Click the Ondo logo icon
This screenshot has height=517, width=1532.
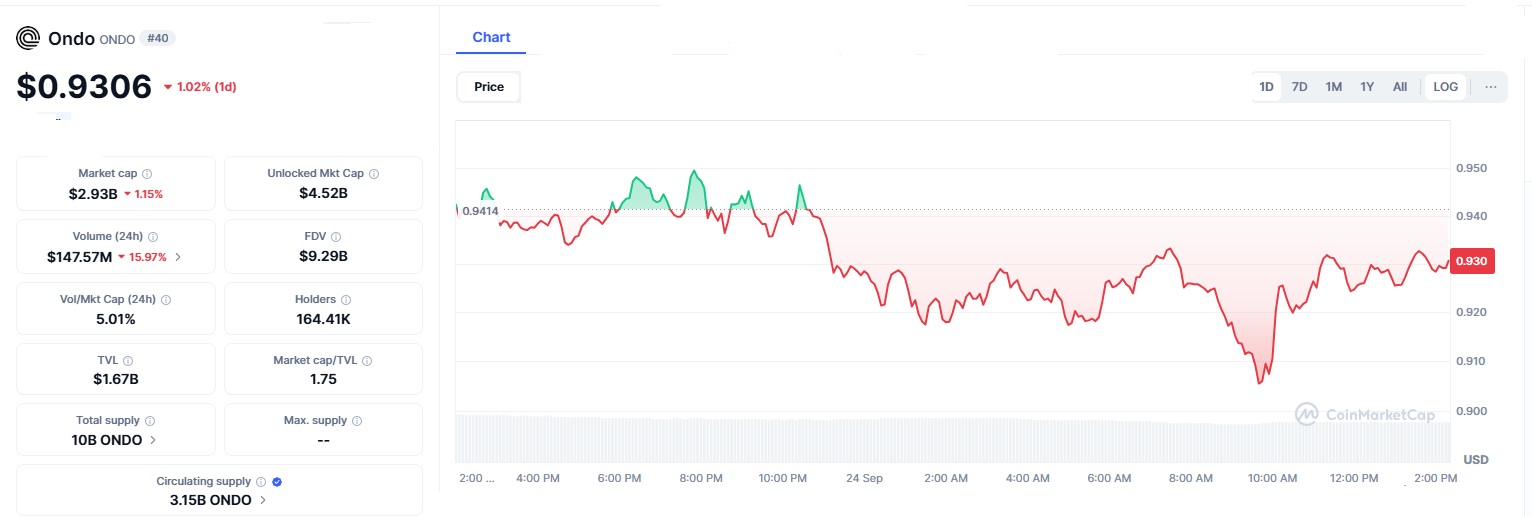[x=28, y=39]
